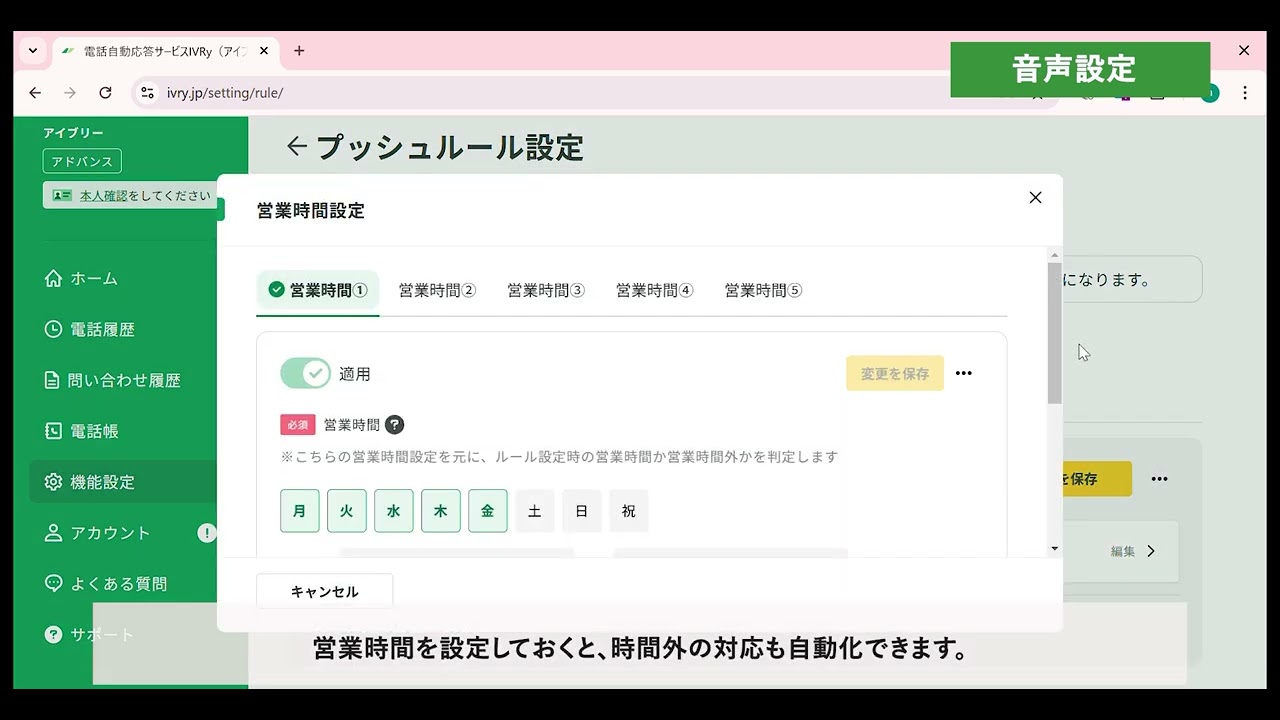Open 機能設定 in the sidebar

[123, 482]
